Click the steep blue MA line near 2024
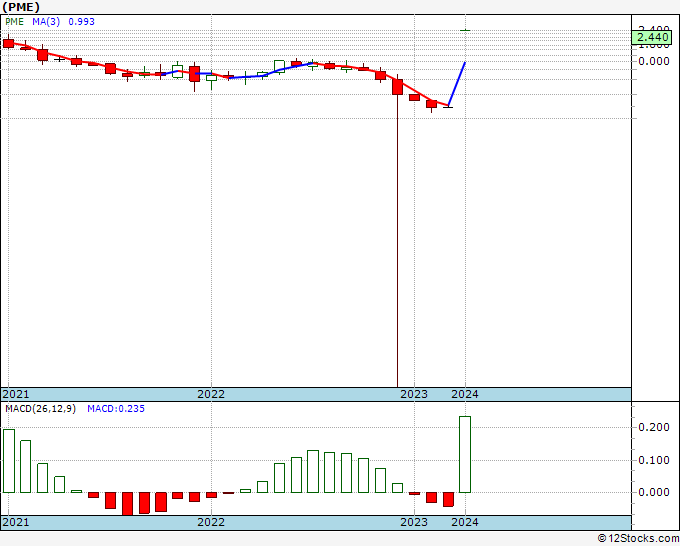680x546 pixels. (457, 84)
